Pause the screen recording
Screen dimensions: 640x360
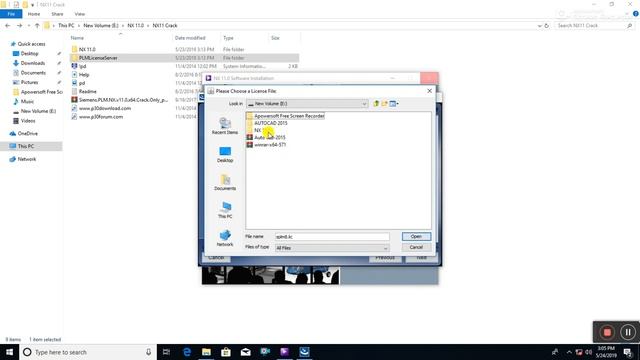[628, 332]
